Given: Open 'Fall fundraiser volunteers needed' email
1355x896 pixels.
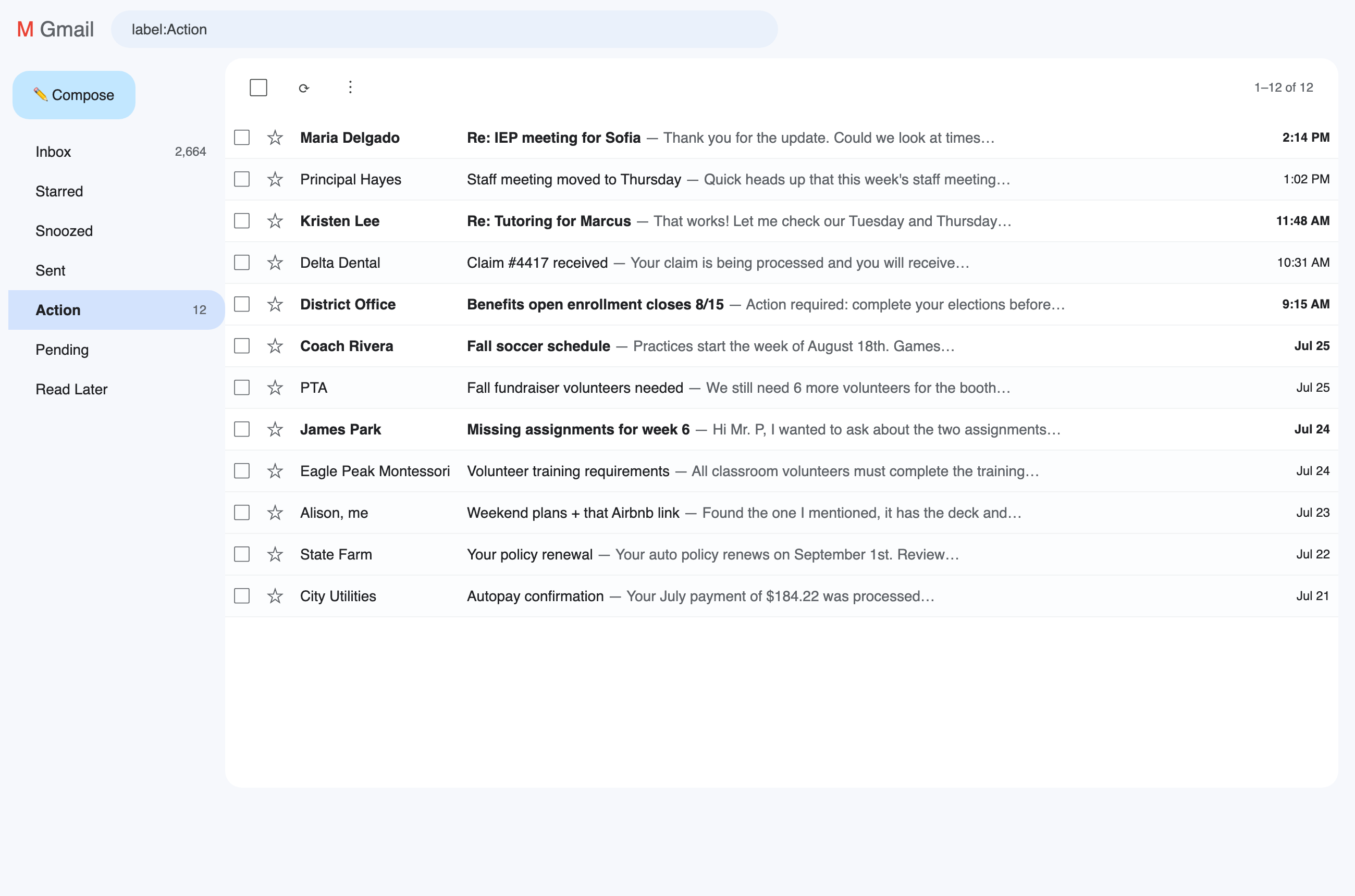Looking at the screenshot, I should click(781, 388).
